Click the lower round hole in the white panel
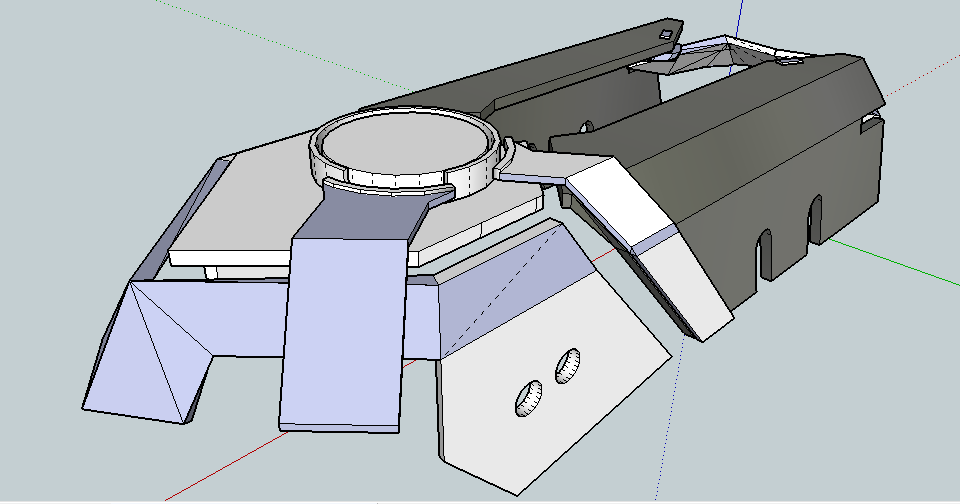 click(x=528, y=398)
